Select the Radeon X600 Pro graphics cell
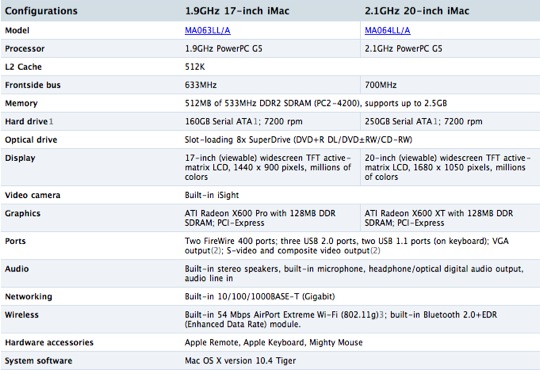 pos(260,218)
